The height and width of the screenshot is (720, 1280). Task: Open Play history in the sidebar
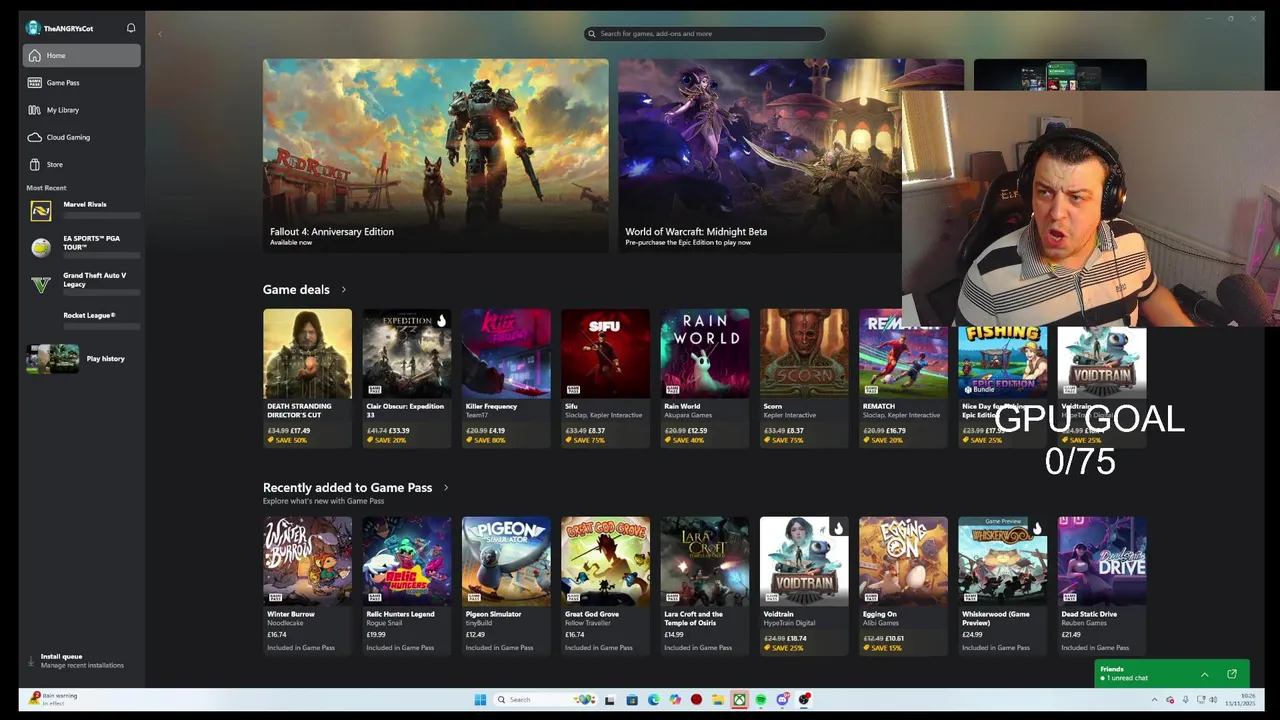click(x=82, y=359)
